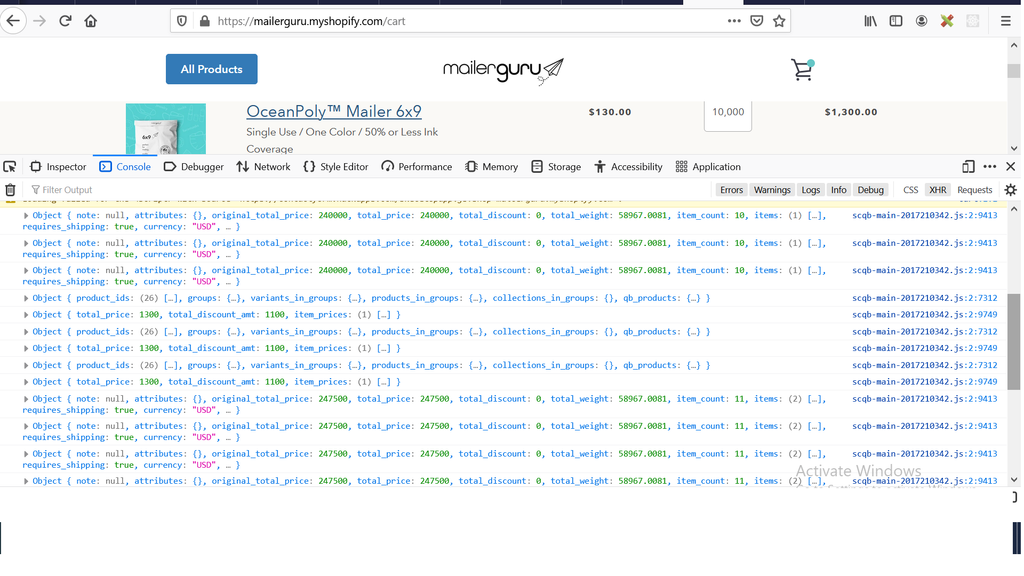Screen dimensions: 1024x576
Task: Show site security padlock info
Action: pos(204,21)
